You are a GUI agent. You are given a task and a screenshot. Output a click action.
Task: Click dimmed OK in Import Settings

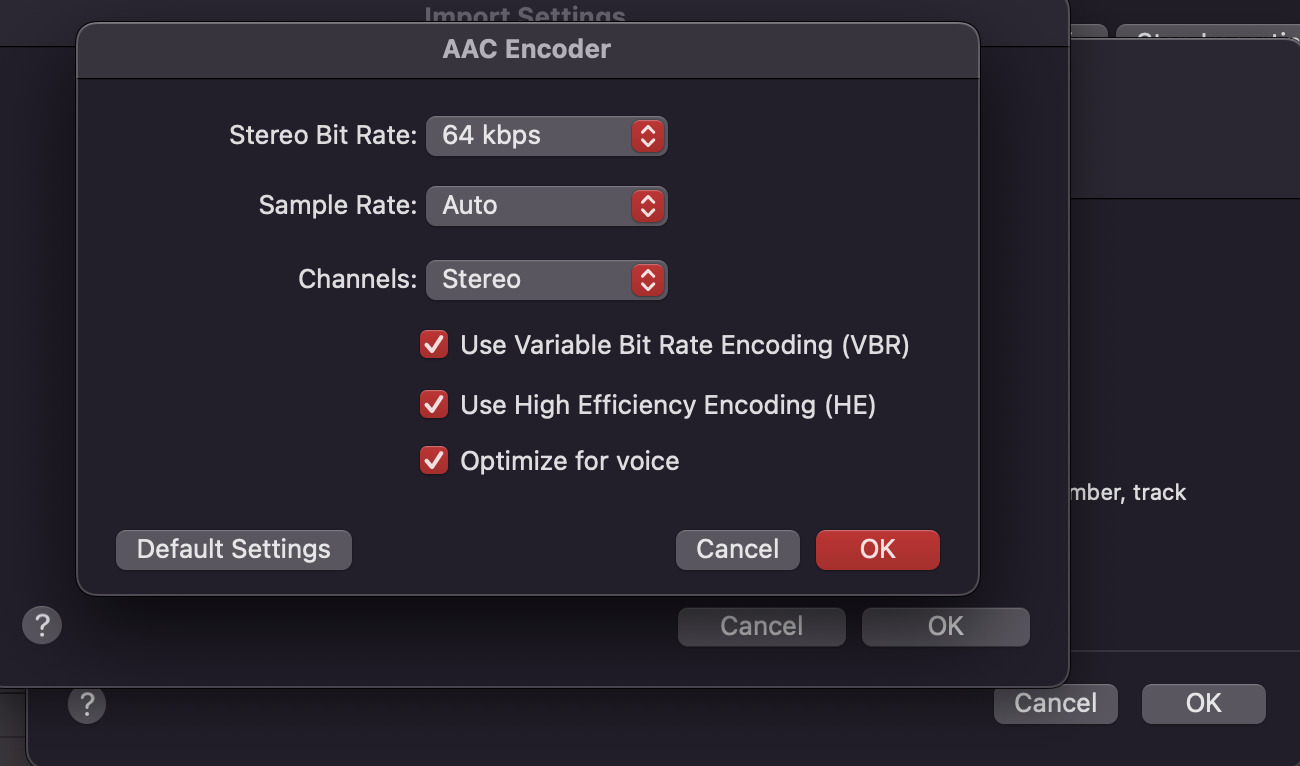[x=945, y=626]
